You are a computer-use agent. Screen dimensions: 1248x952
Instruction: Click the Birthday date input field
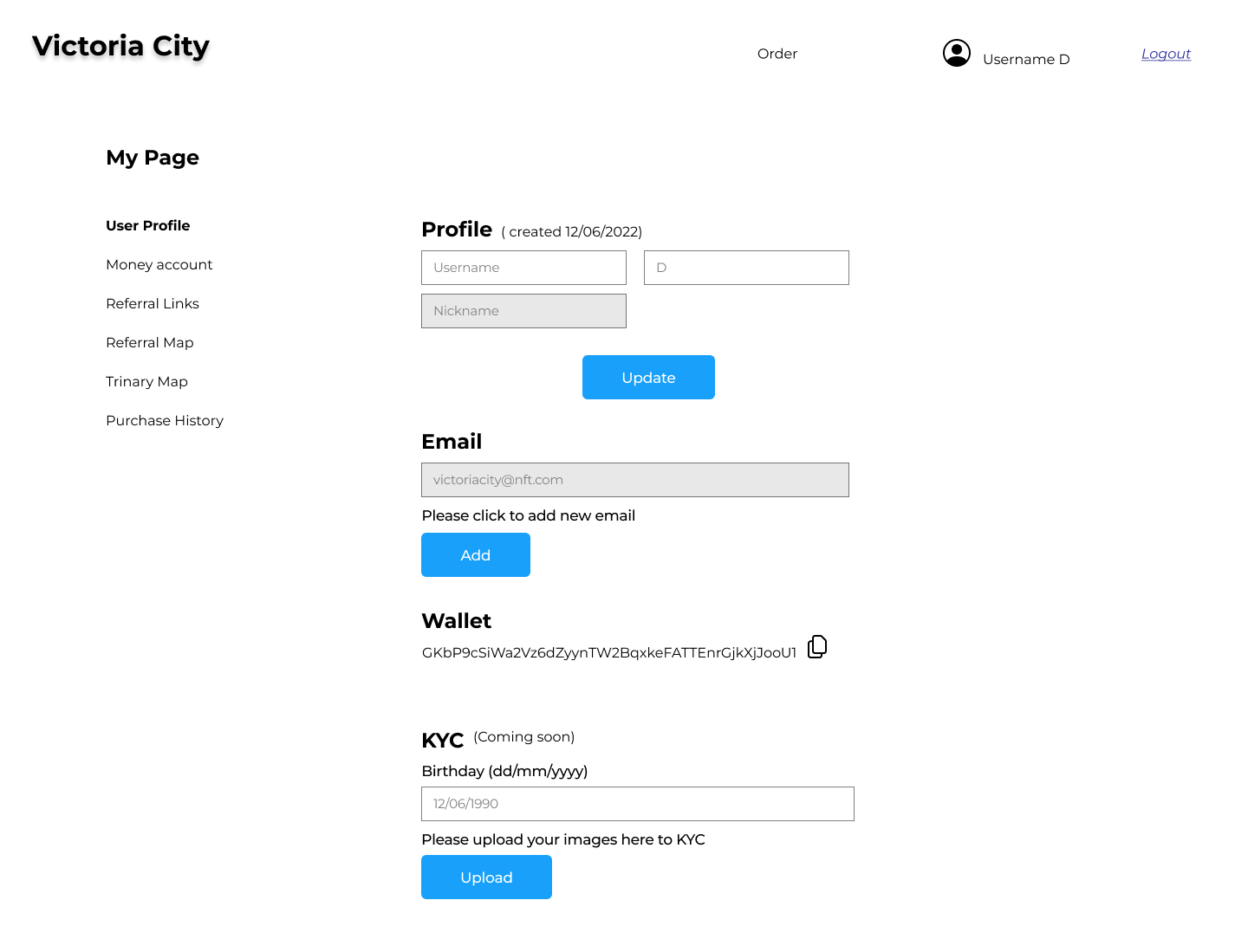coord(637,804)
